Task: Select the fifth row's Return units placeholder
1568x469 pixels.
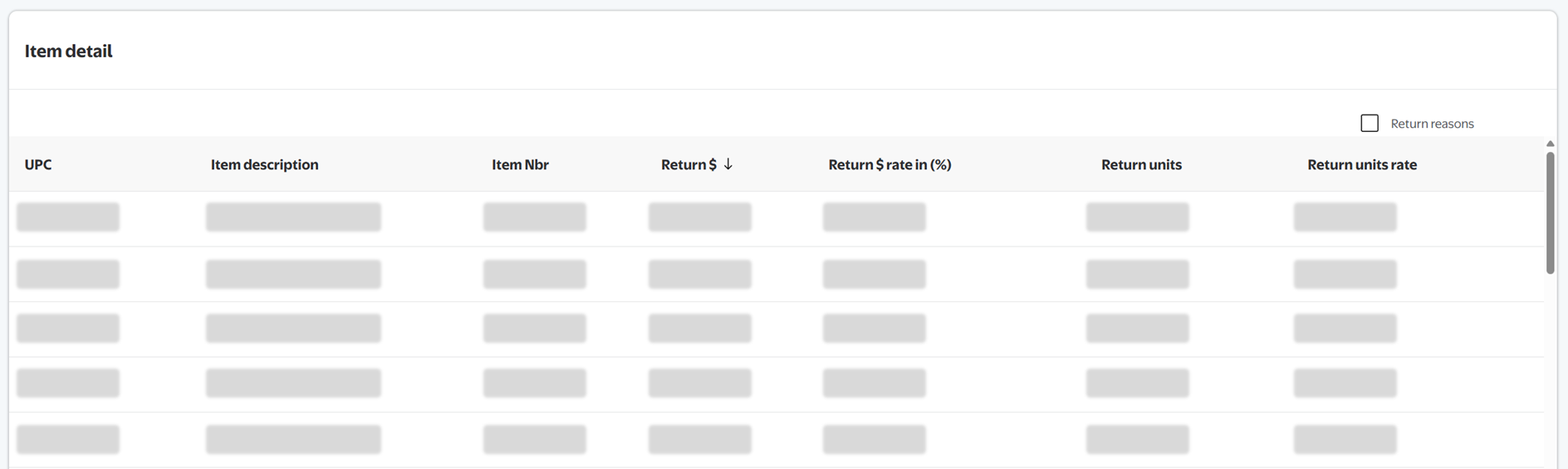Action: (1138, 439)
